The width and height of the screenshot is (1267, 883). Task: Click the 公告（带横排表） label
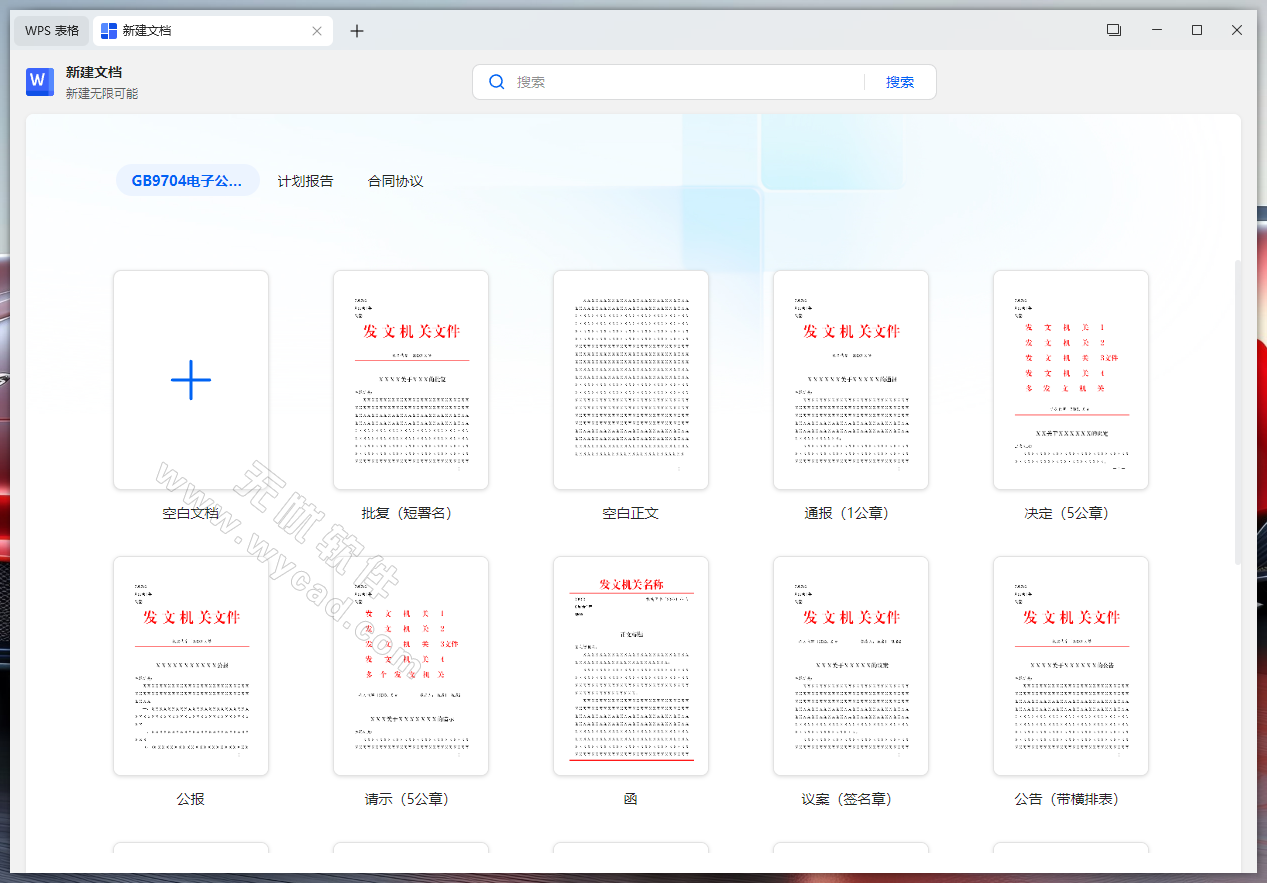coord(1067,799)
